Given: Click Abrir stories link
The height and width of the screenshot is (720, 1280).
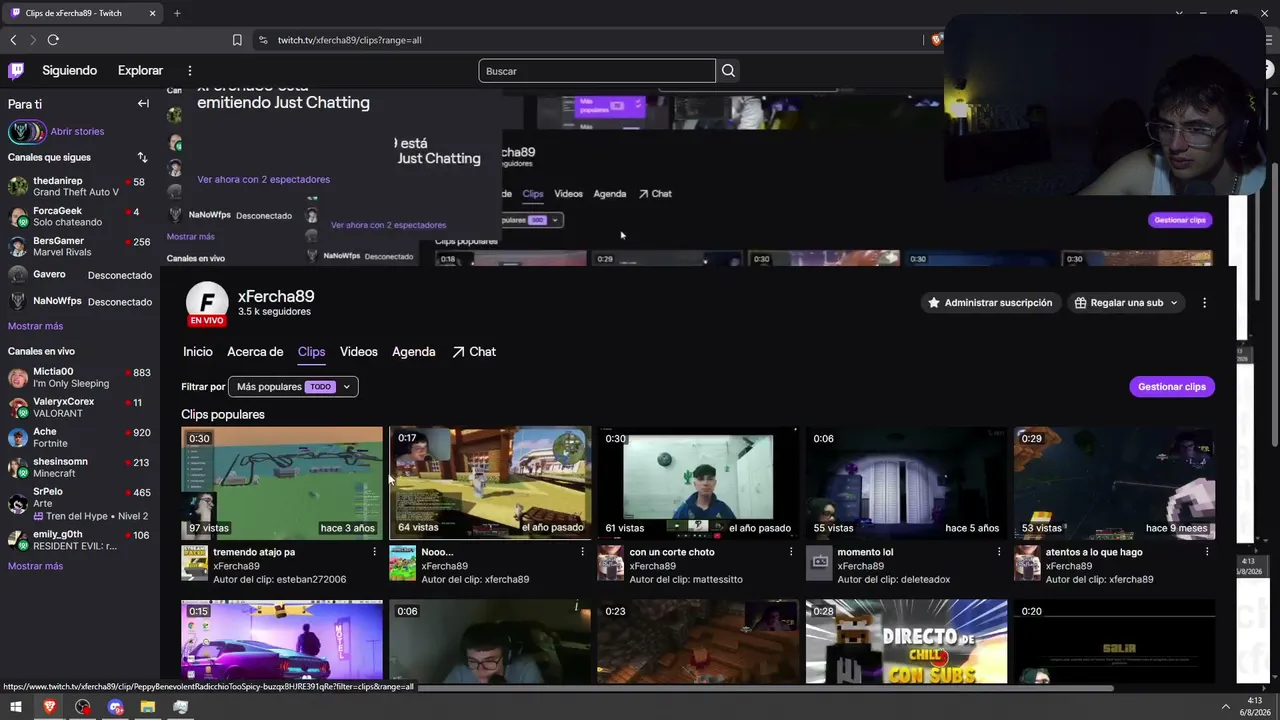Looking at the screenshot, I should (77, 131).
